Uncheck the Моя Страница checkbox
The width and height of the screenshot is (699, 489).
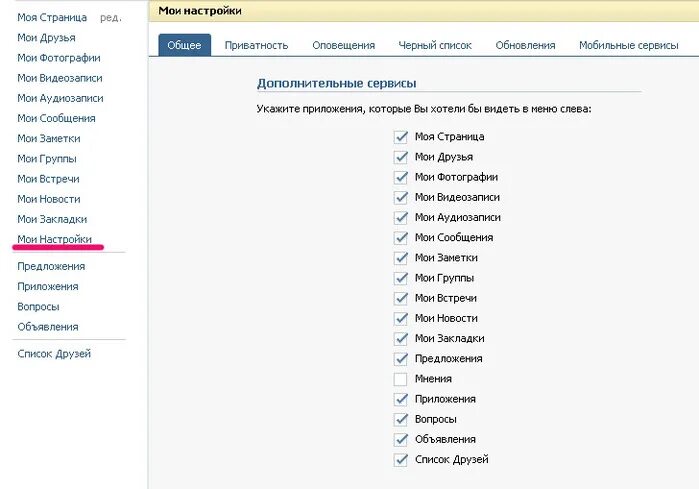[x=400, y=137]
